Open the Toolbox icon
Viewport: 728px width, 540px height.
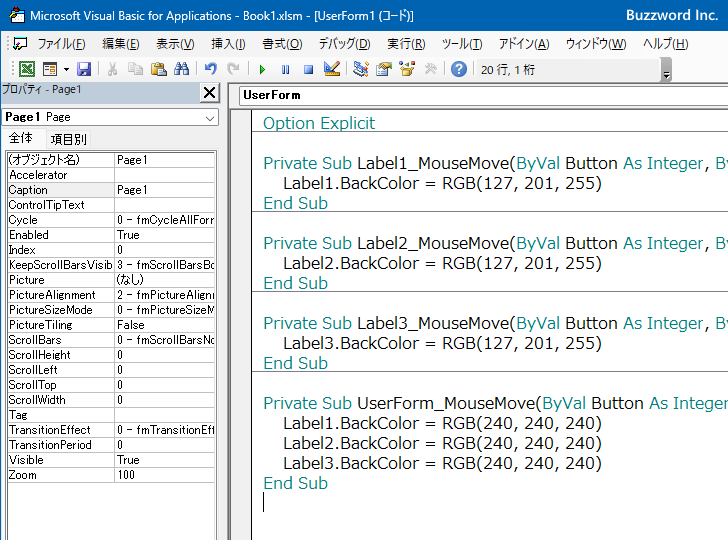click(x=430, y=69)
